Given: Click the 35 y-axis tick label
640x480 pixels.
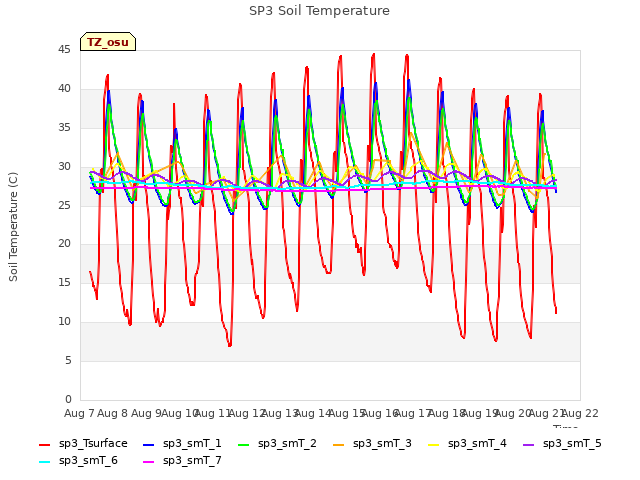Looking at the screenshot, I should [64, 127].
